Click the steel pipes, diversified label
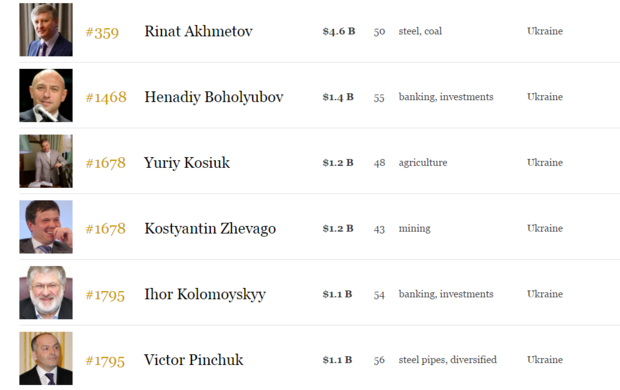This screenshot has width=620, height=390. (448, 360)
